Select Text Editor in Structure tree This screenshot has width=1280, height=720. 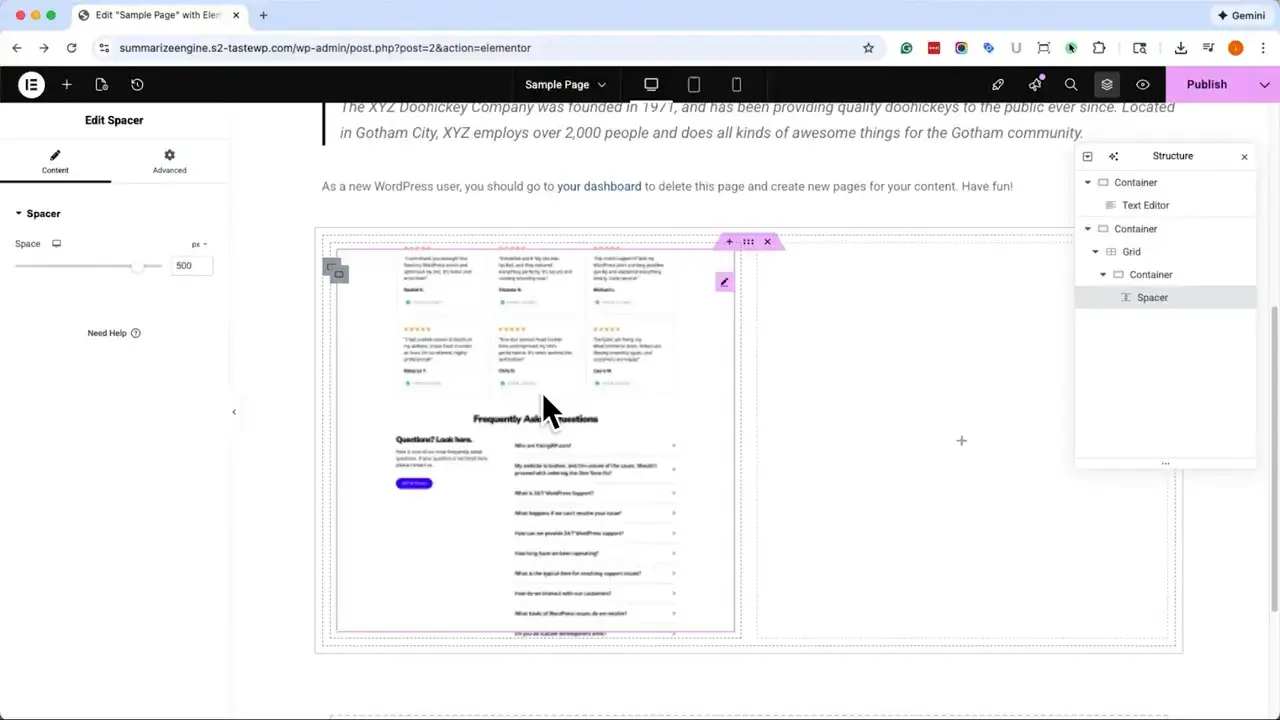[x=1145, y=205]
